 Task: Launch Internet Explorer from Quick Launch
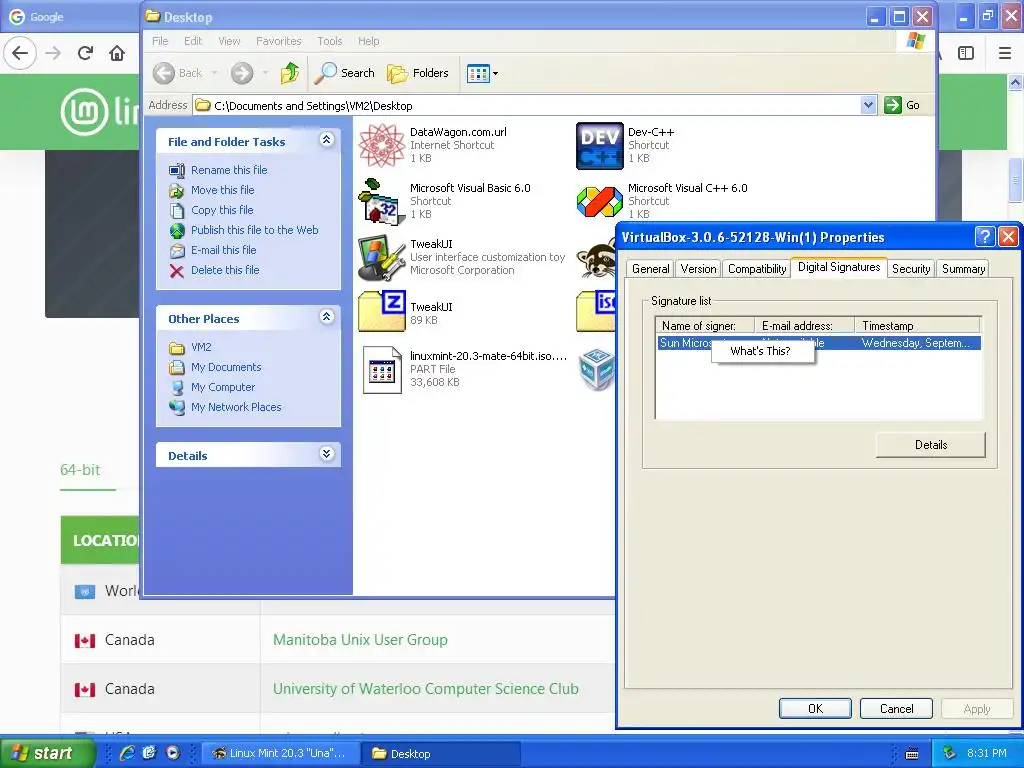pos(127,753)
